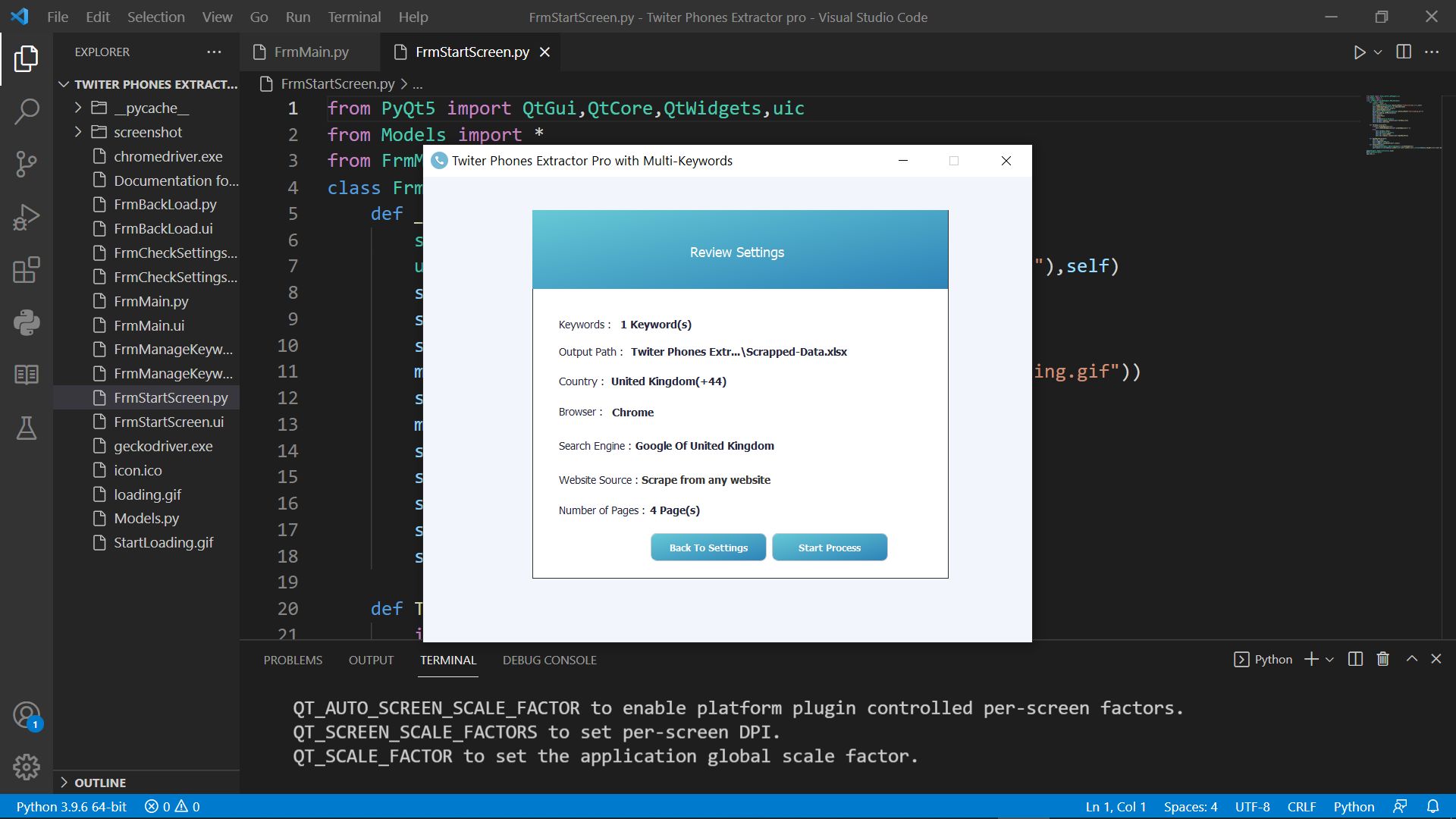Viewport: 1456px width, 819px height.
Task: Open run options dropdown arrow beside play
Action: pos(1378,52)
